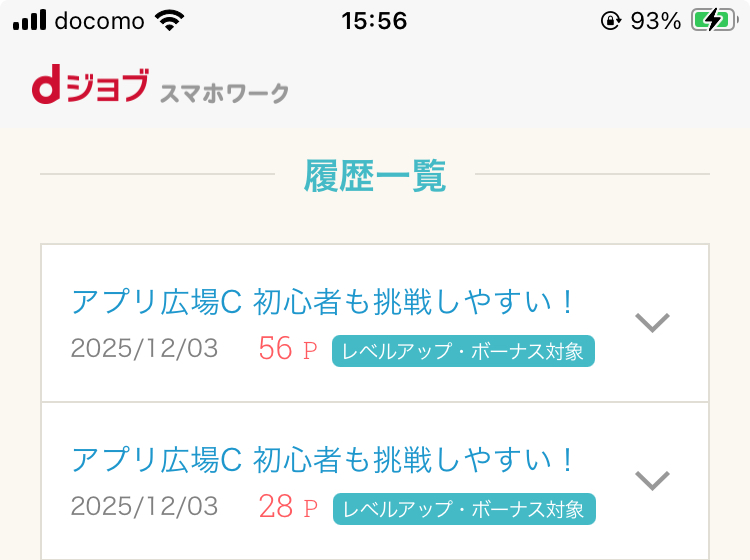The image size is (750, 560).
Task: Tap the 15:56 clock in status bar
Action: coord(374,21)
